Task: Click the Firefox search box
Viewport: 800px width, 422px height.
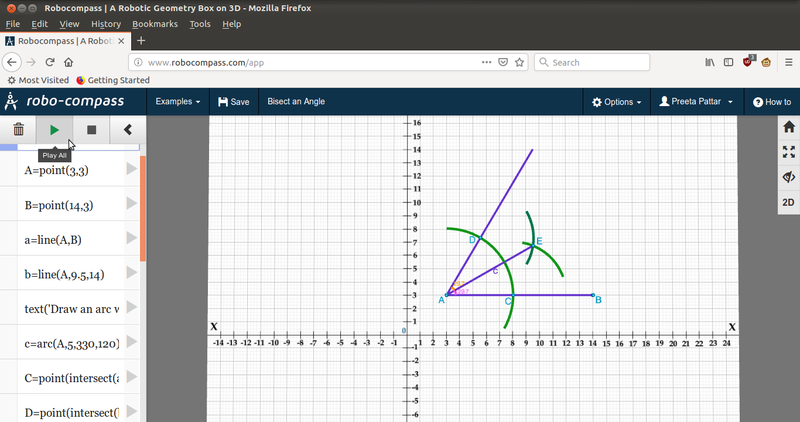Action: coord(592,62)
